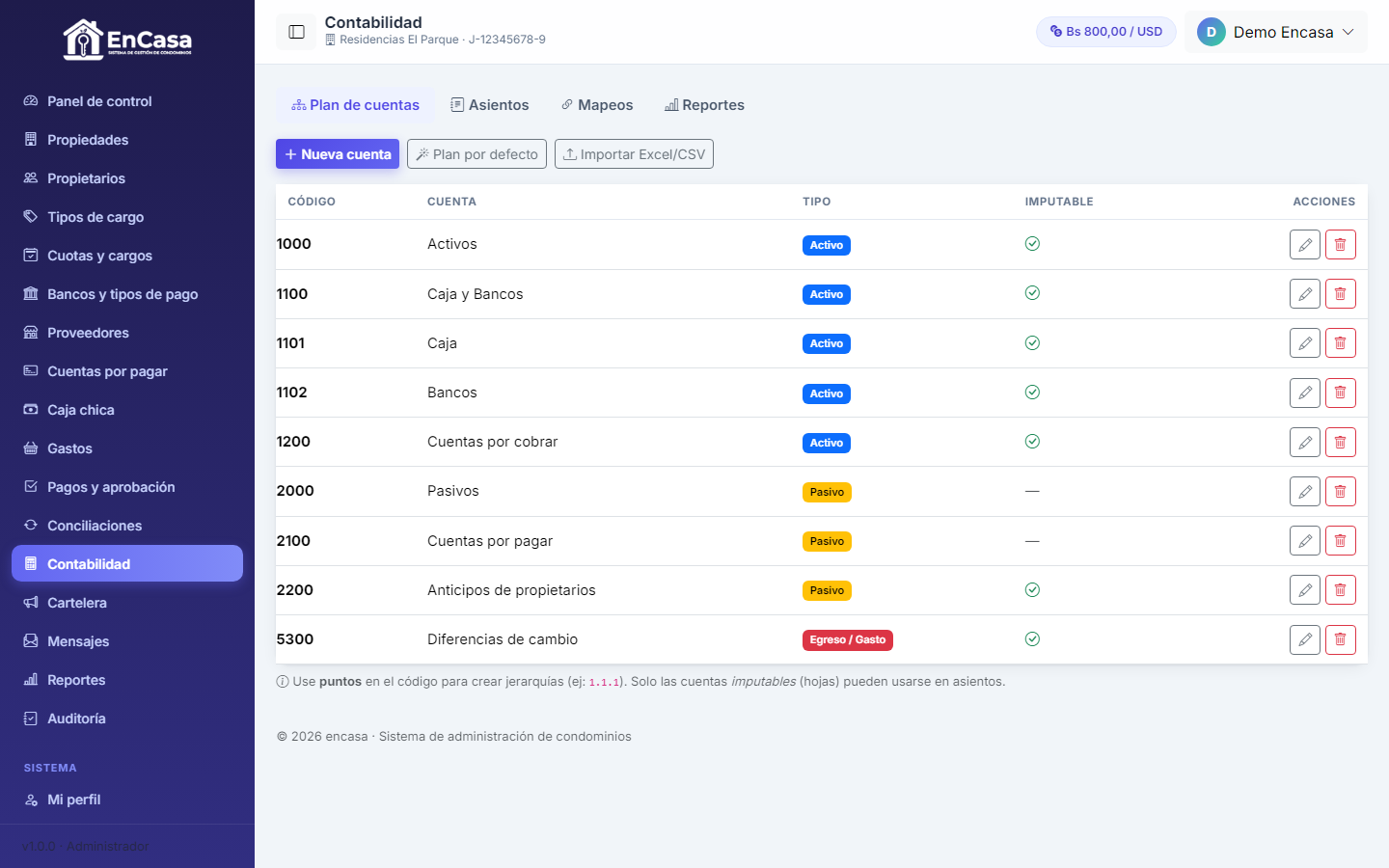
Task: Delete the 2000 Pasivos account
Action: (x=1341, y=492)
